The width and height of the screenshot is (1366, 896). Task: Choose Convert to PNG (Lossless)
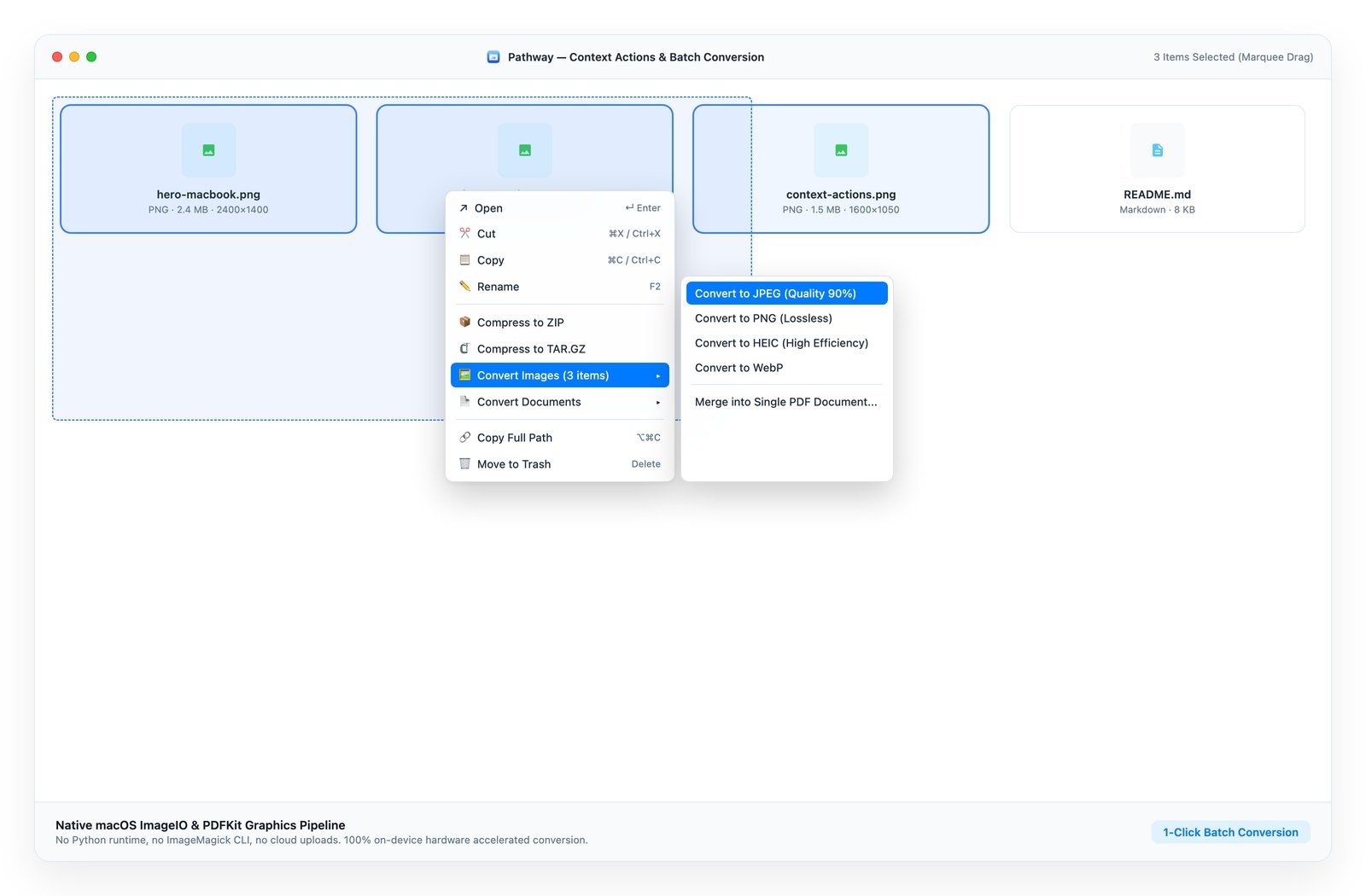(786, 318)
